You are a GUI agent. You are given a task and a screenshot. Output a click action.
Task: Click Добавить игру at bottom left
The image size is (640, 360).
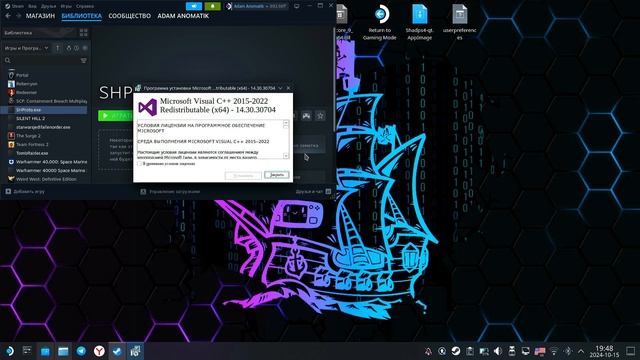pyautogui.click(x=25, y=191)
